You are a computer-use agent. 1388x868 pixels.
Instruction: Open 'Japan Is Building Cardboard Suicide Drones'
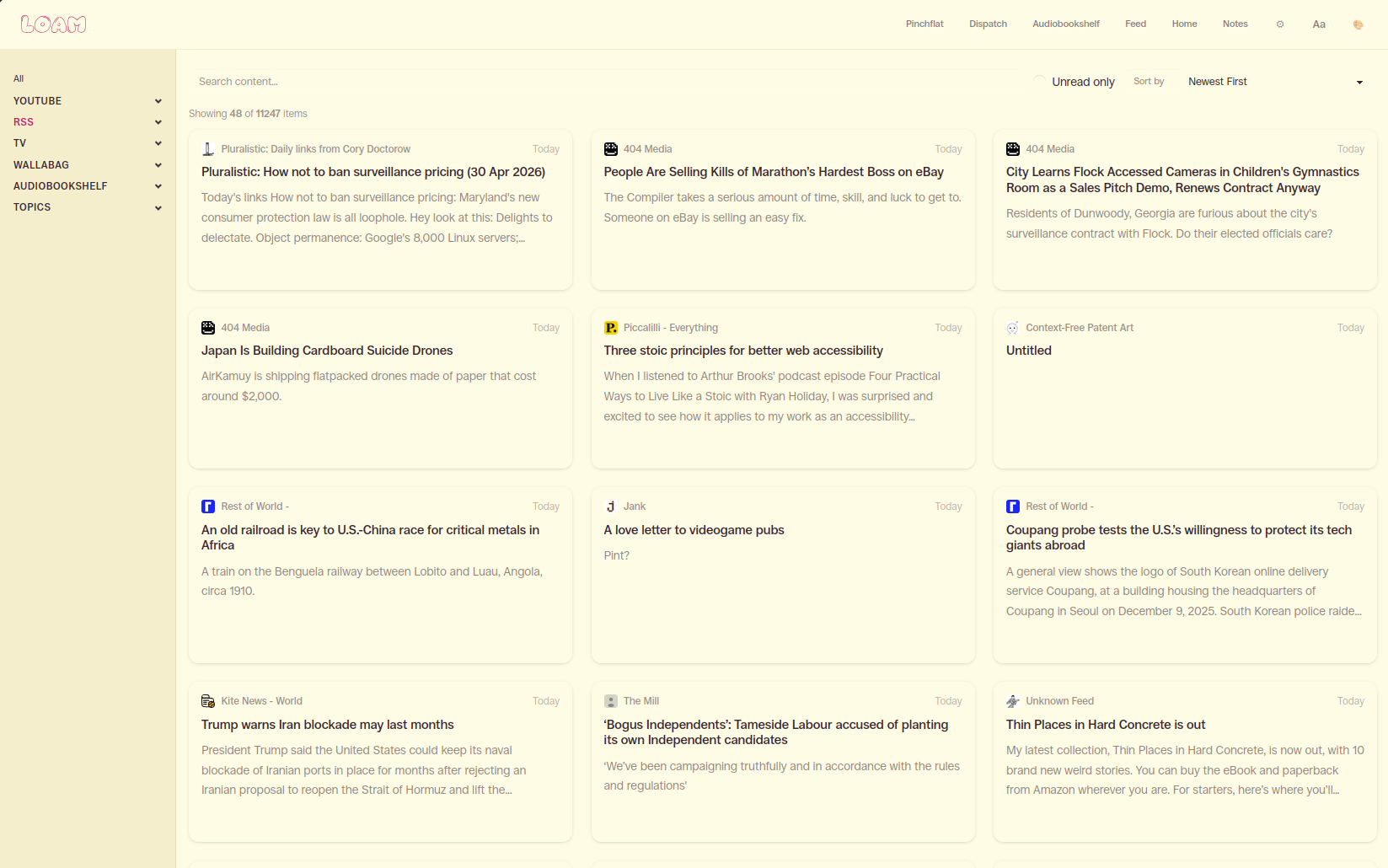pos(327,351)
